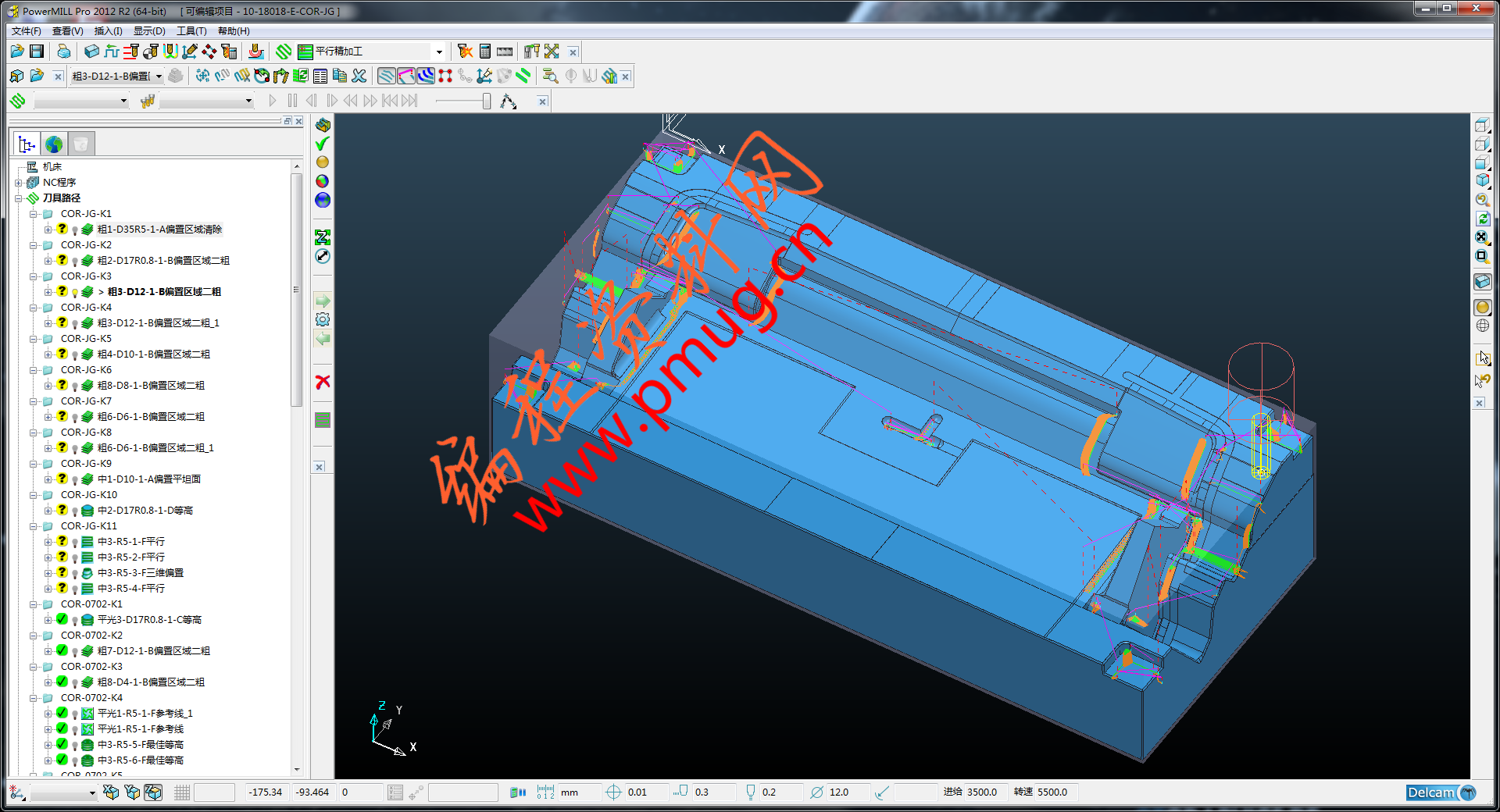Click the simulation play button

272,101
